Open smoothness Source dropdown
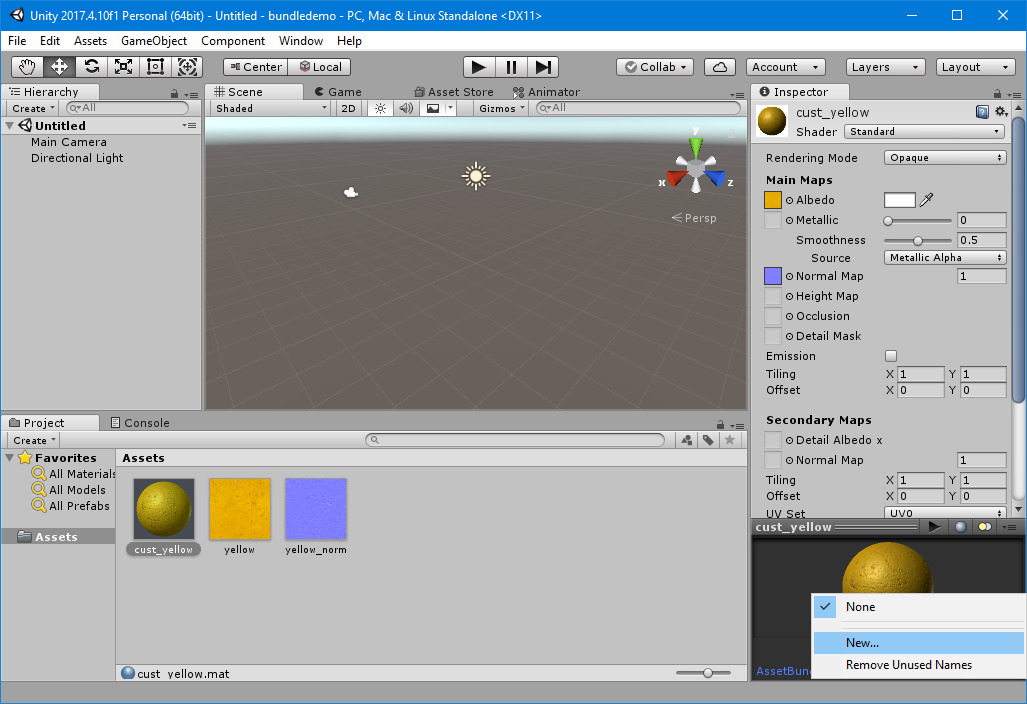Image resolution: width=1027 pixels, height=704 pixels. click(x=945, y=257)
